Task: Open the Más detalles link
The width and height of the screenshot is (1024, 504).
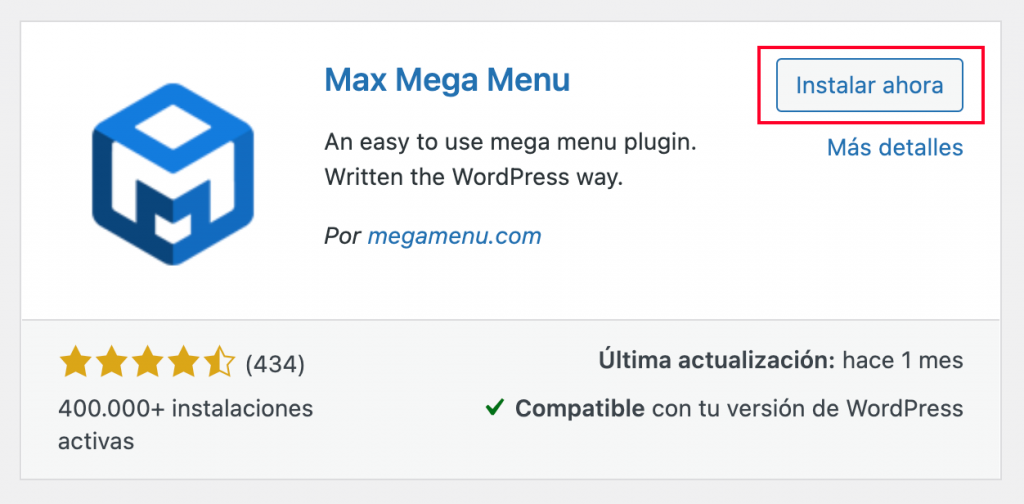Action: (894, 148)
